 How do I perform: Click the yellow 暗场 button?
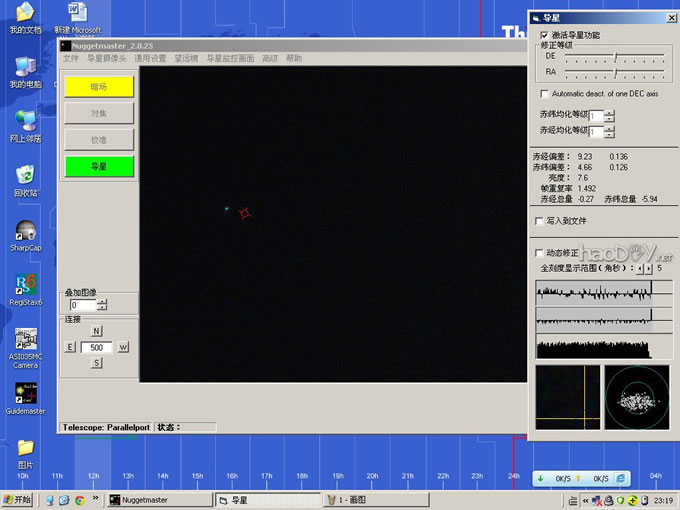(98, 87)
